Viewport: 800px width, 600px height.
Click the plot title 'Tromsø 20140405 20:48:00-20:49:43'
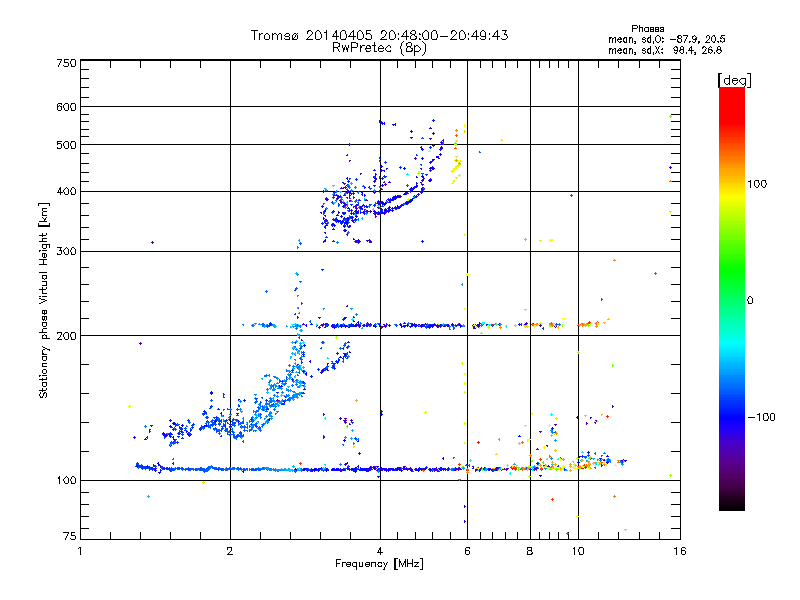379,35
